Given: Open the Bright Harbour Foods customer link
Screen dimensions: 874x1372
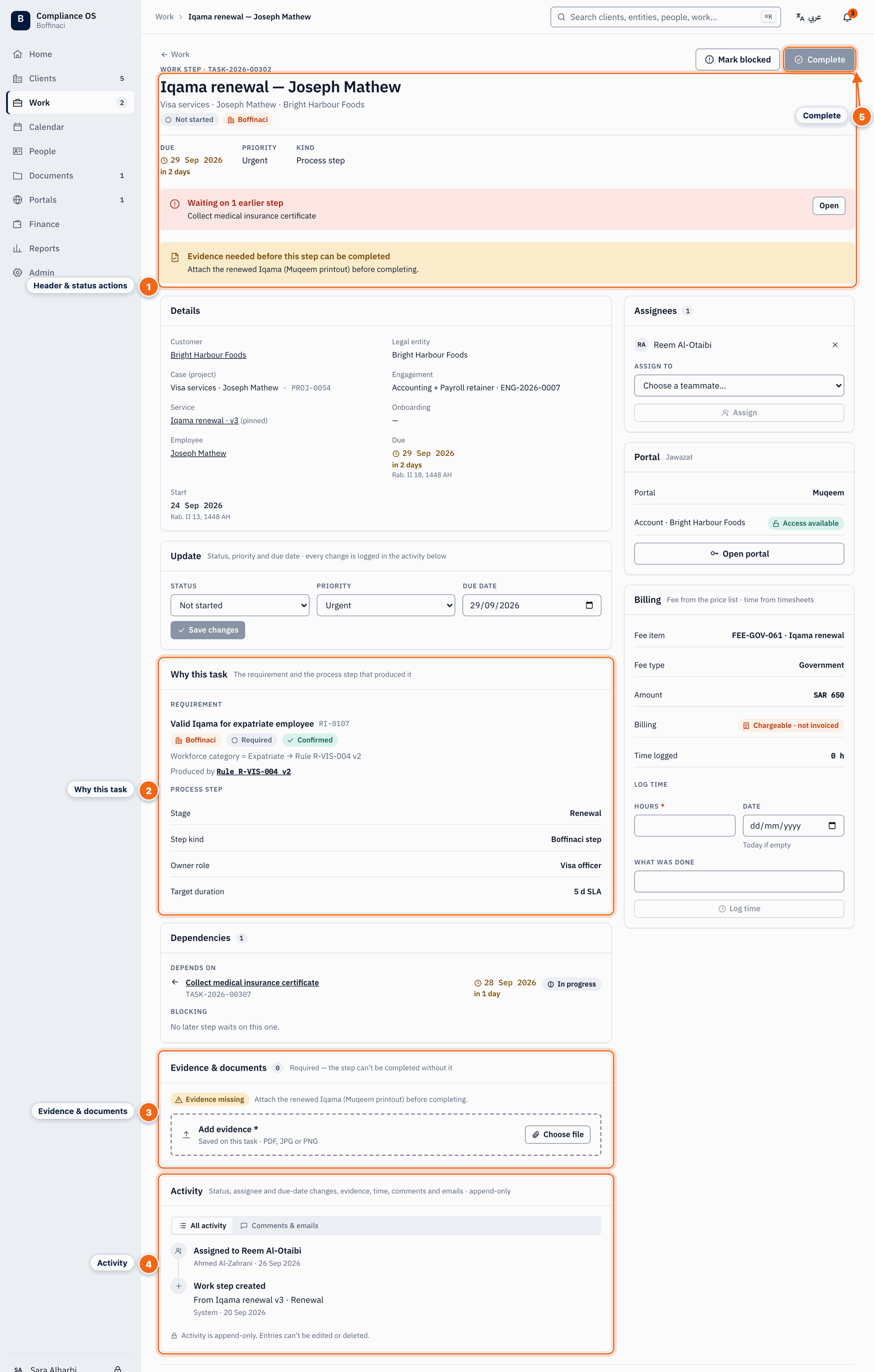Looking at the screenshot, I should tap(208, 355).
